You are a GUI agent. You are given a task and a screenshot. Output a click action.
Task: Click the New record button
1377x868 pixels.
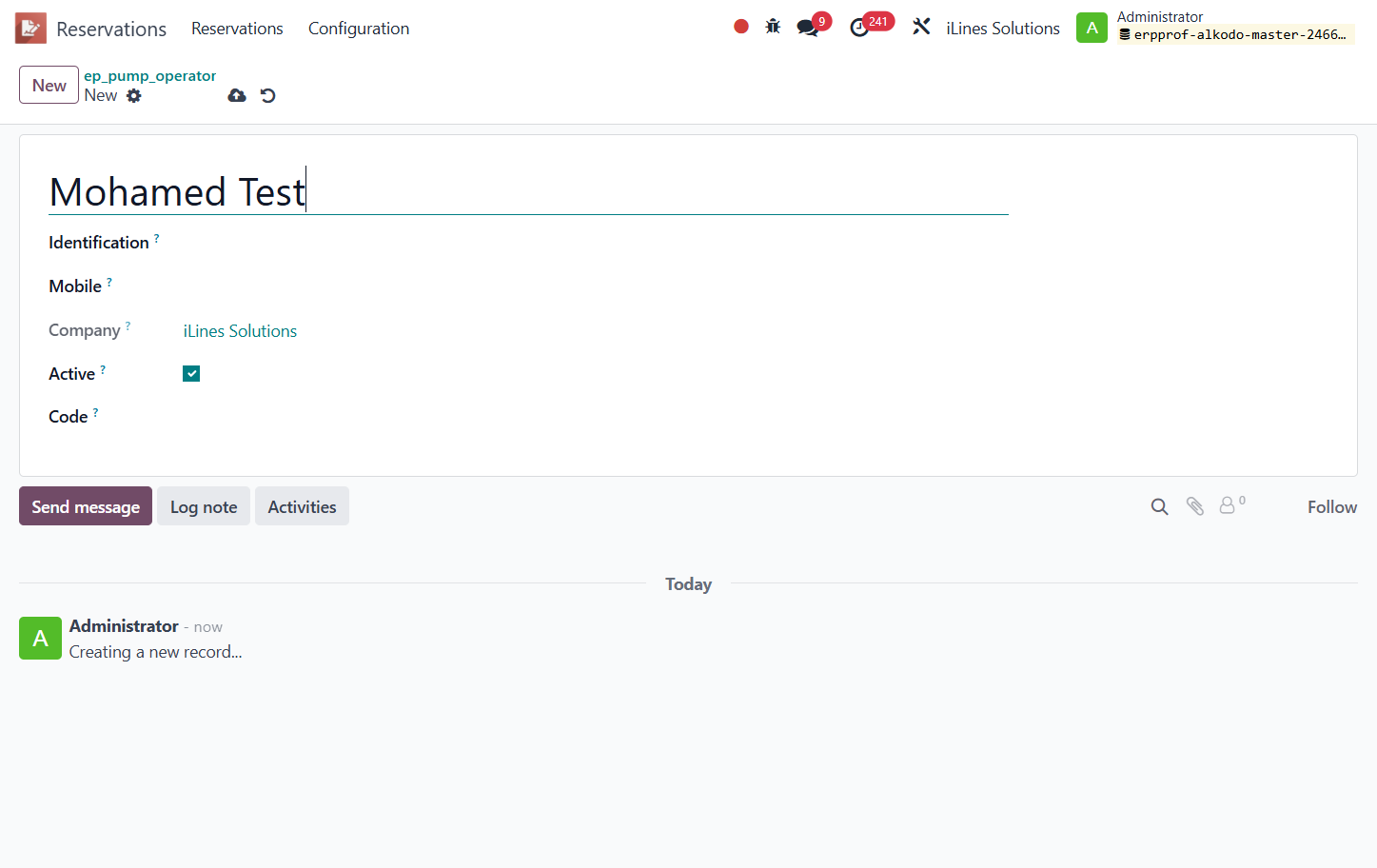tap(49, 85)
